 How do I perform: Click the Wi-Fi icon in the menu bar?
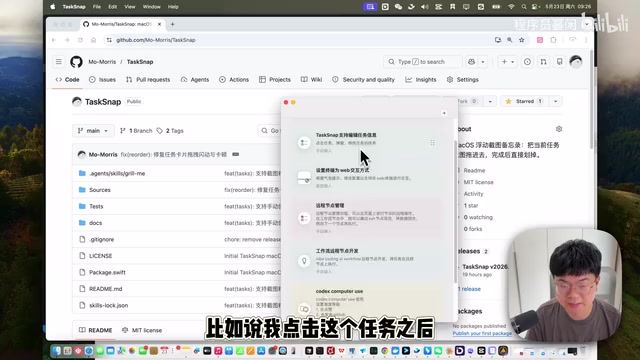click(511, 7)
